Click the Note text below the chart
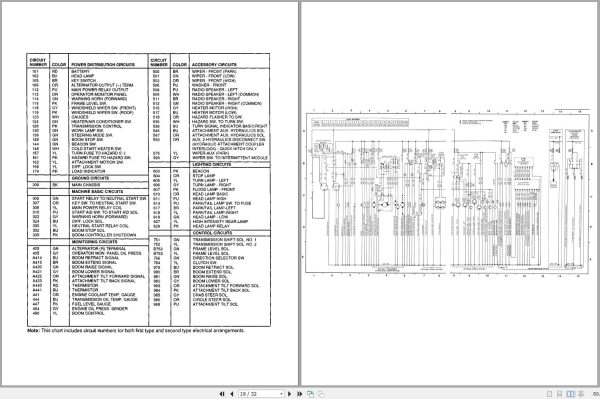 (x=136, y=330)
